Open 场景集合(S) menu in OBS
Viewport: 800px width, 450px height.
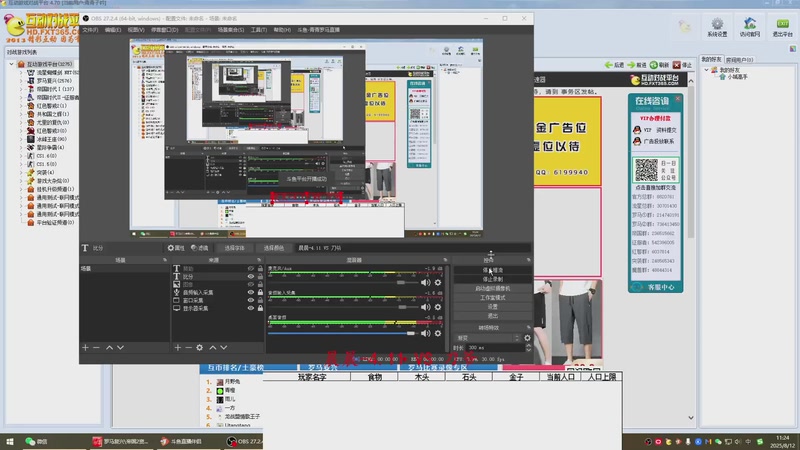tap(231, 30)
